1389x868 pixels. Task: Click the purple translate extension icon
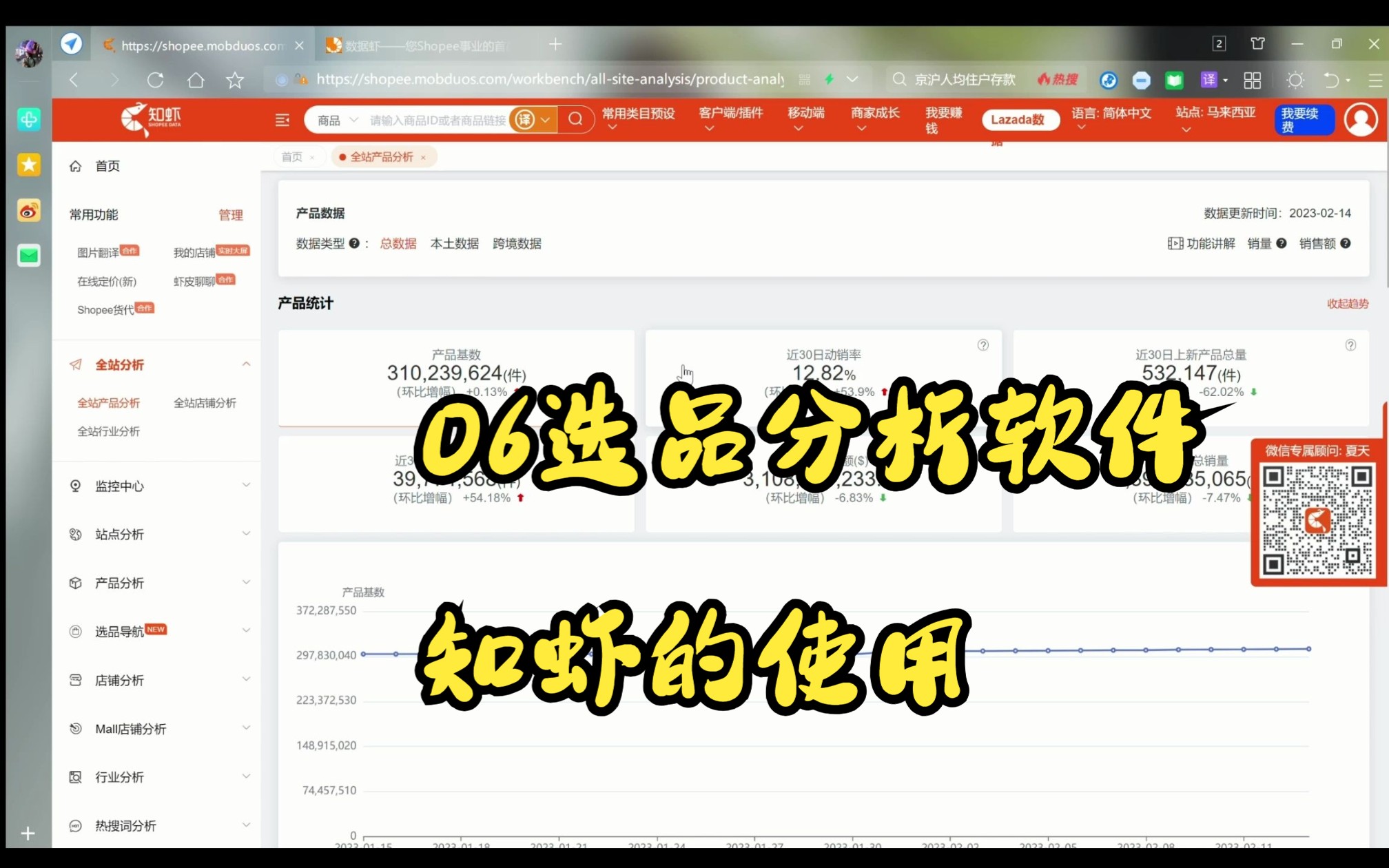[1208, 80]
